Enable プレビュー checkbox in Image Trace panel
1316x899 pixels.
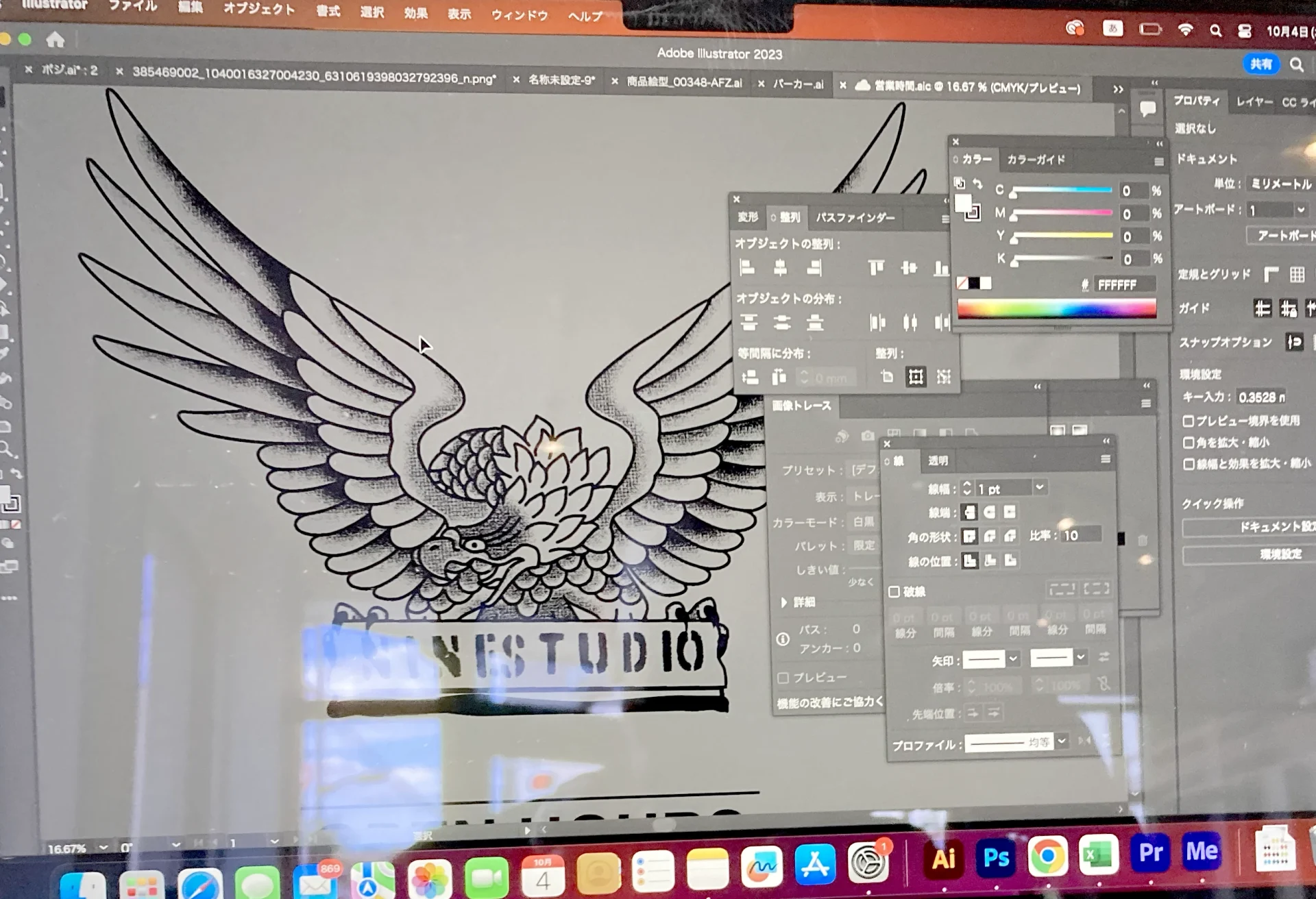(783, 678)
